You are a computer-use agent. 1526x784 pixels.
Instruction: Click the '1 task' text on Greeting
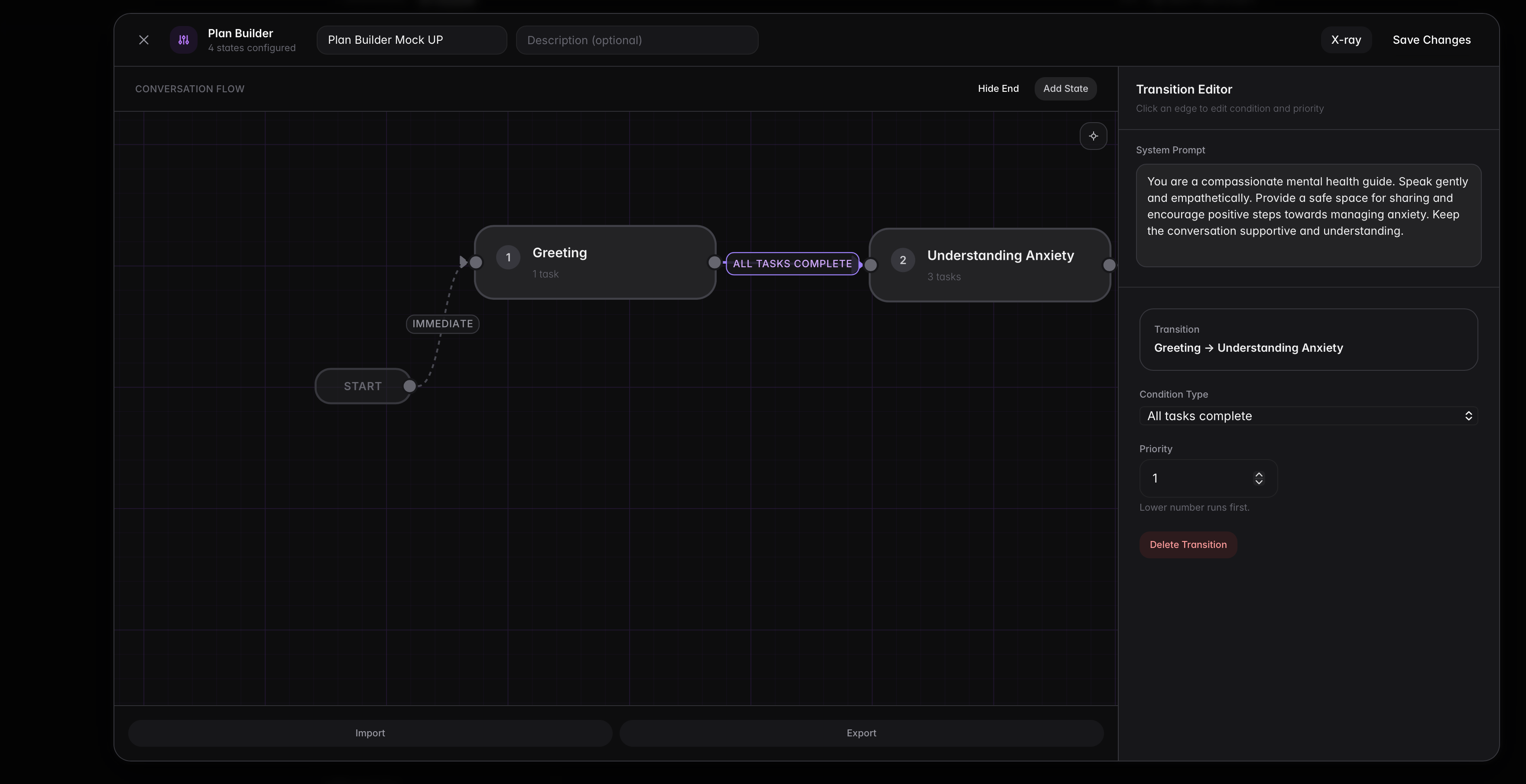[x=545, y=274]
